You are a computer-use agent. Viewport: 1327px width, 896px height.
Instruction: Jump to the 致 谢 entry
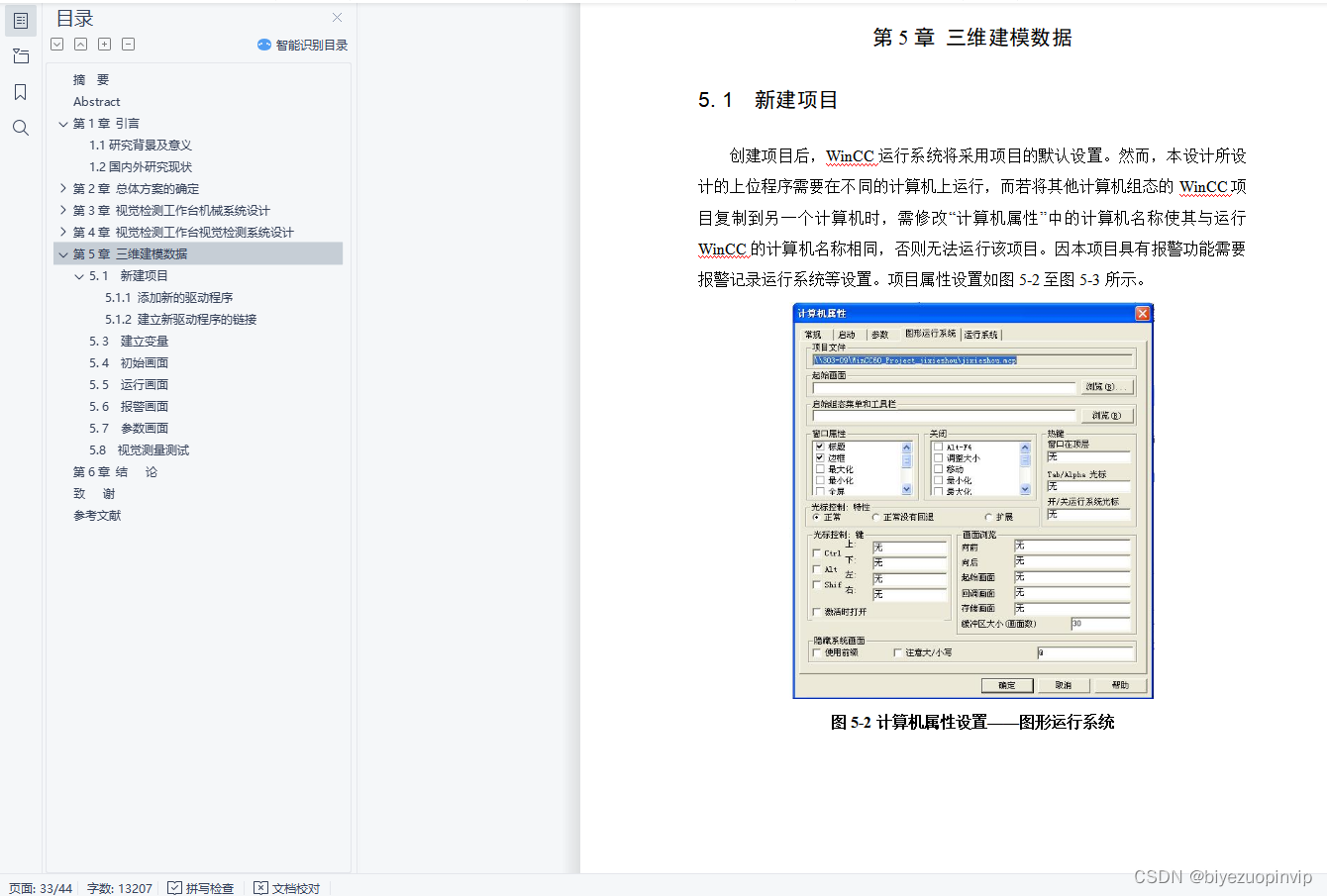click(x=93, y=494)
